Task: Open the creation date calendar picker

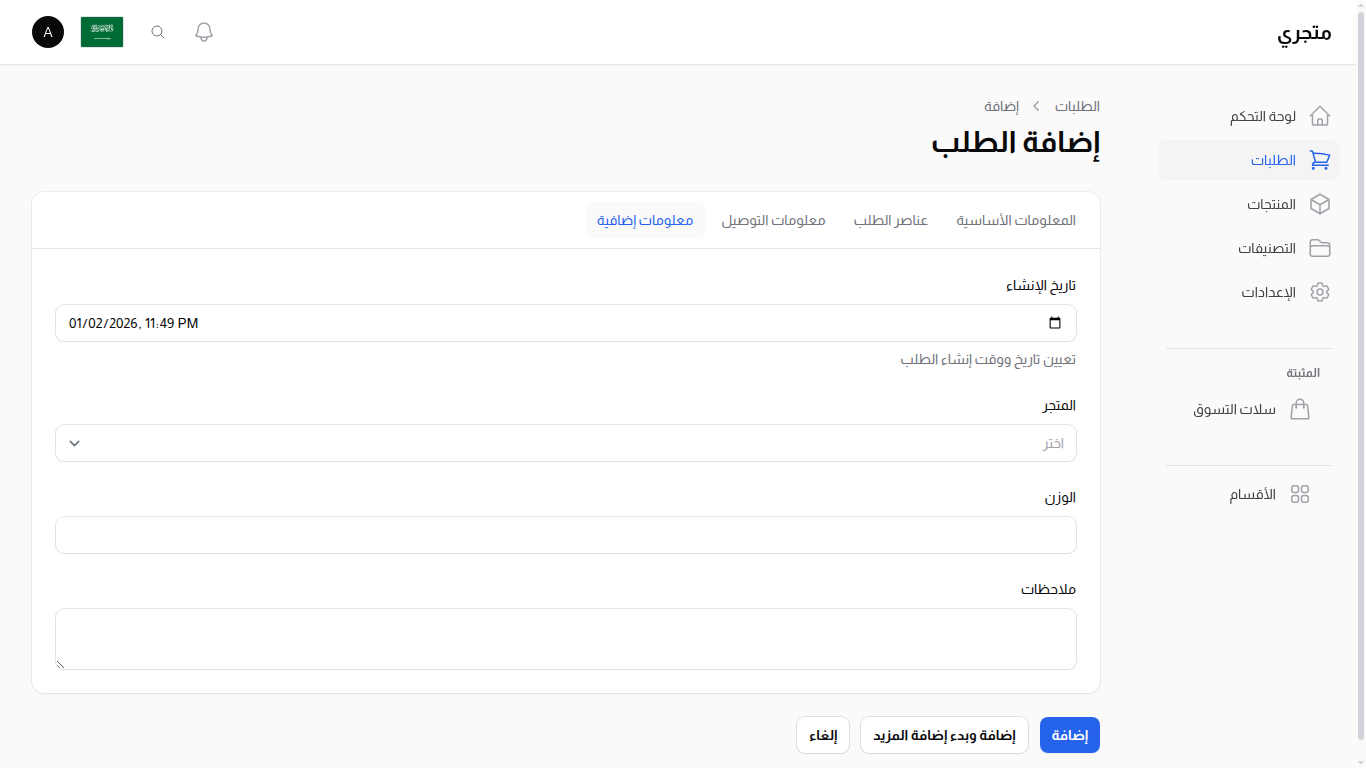Action: pos(1054,323)
